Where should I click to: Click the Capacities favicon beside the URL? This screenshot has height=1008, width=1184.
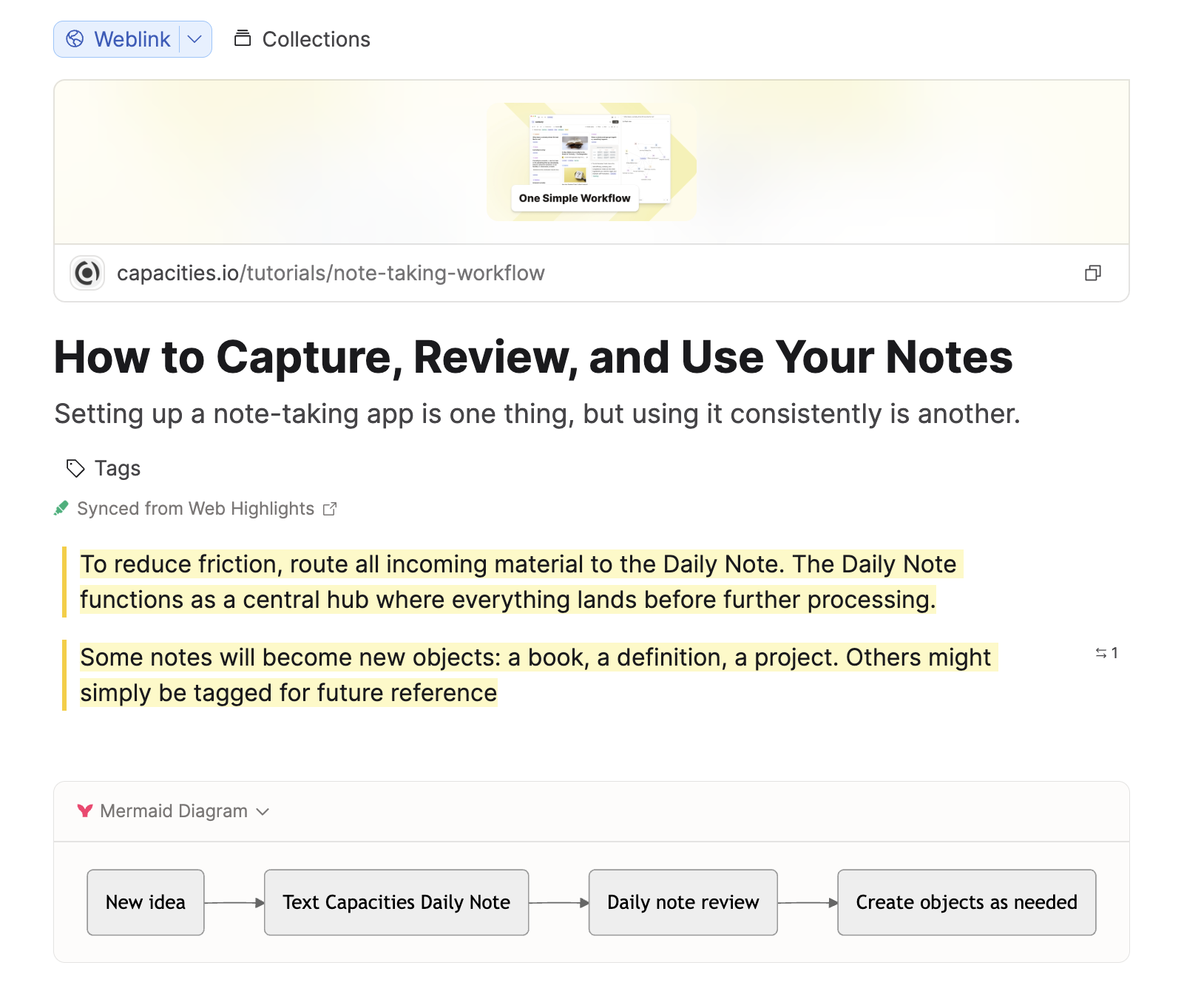coord(87,273)
